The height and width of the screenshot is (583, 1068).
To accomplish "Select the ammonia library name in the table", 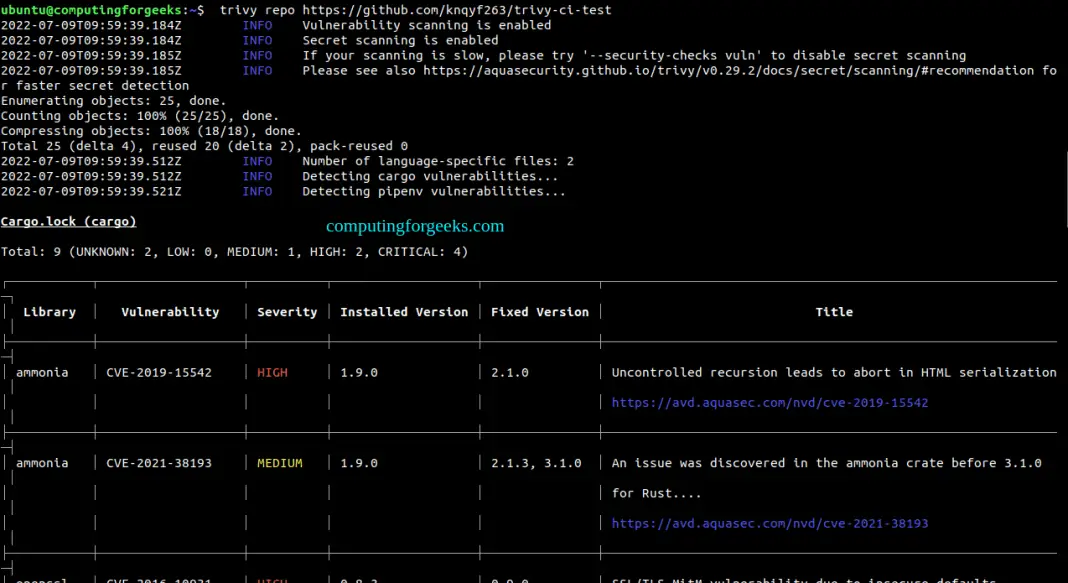I will pyautogui.click(x=42, y=372).
